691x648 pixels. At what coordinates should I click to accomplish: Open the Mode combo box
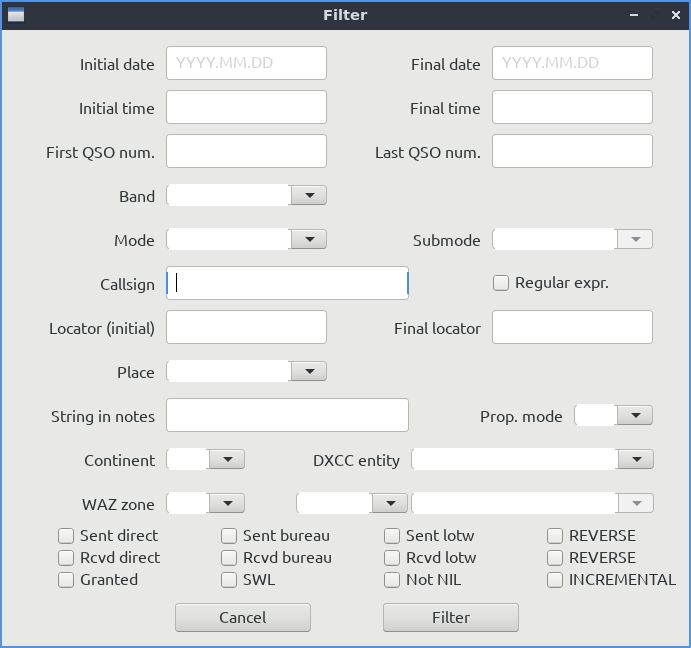(x=246, y=239)
